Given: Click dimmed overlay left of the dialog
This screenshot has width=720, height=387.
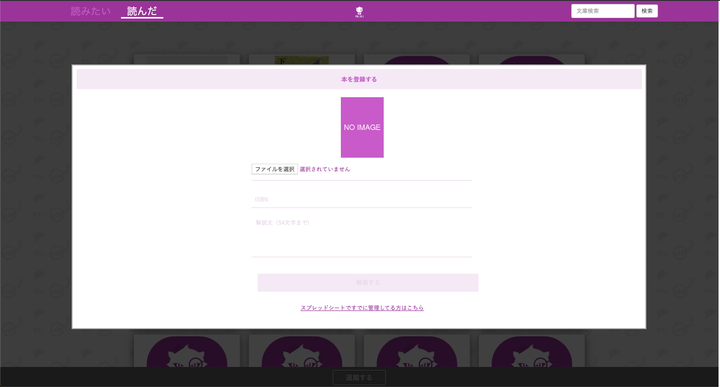Looking at the screenshot, I should click(x=36, y=196).
